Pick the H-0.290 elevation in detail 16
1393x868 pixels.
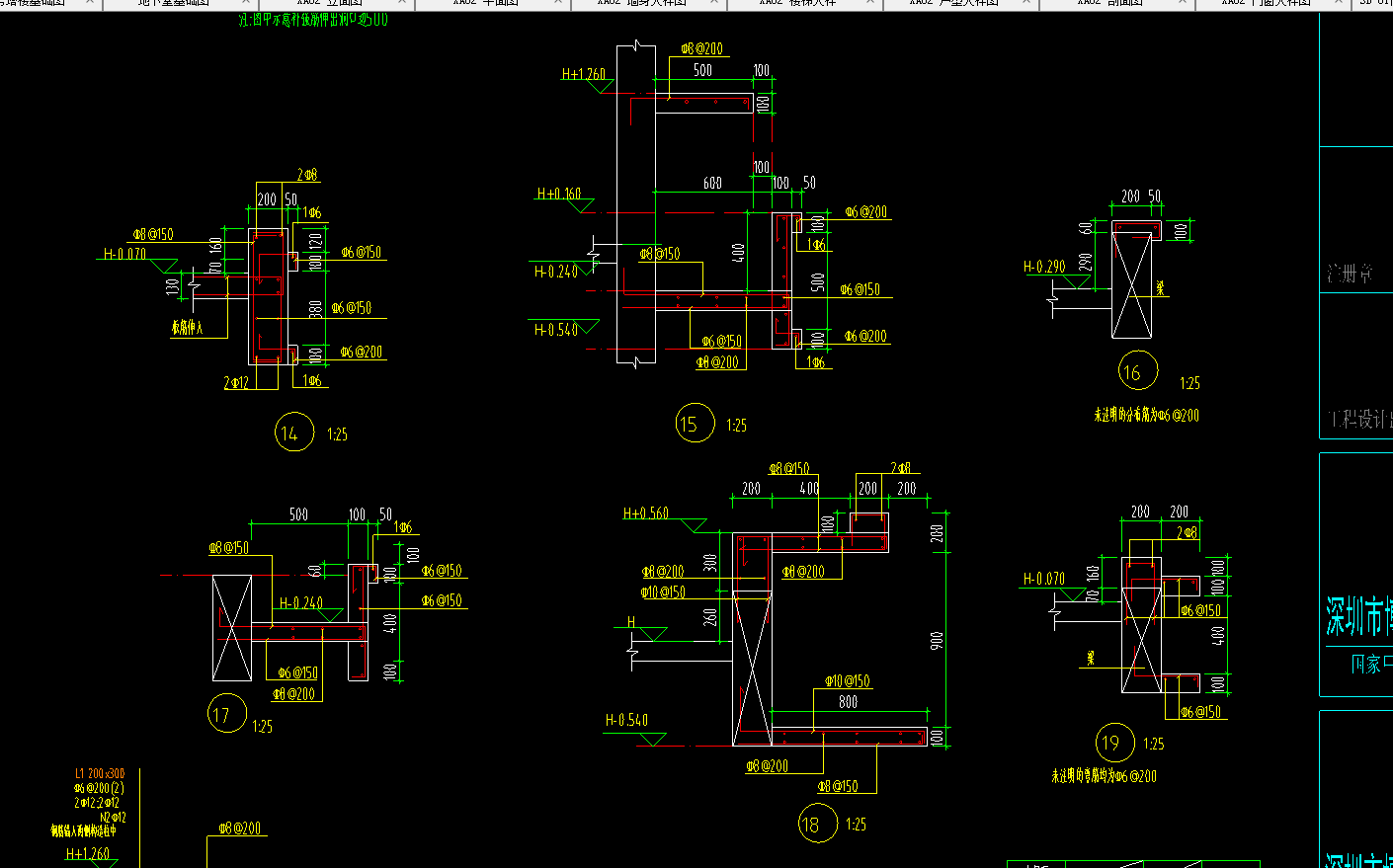[x=1044, y=267]
